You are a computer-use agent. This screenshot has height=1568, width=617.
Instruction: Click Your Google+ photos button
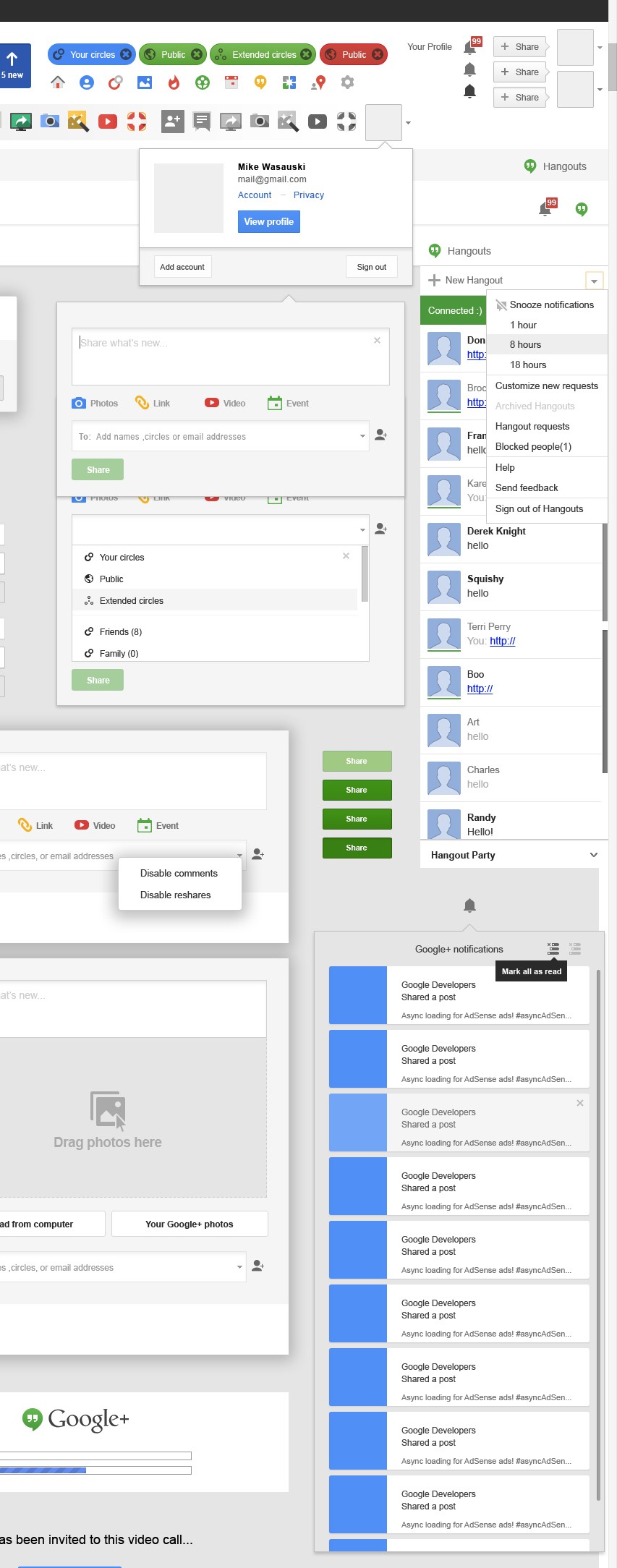pos(190,1224)
